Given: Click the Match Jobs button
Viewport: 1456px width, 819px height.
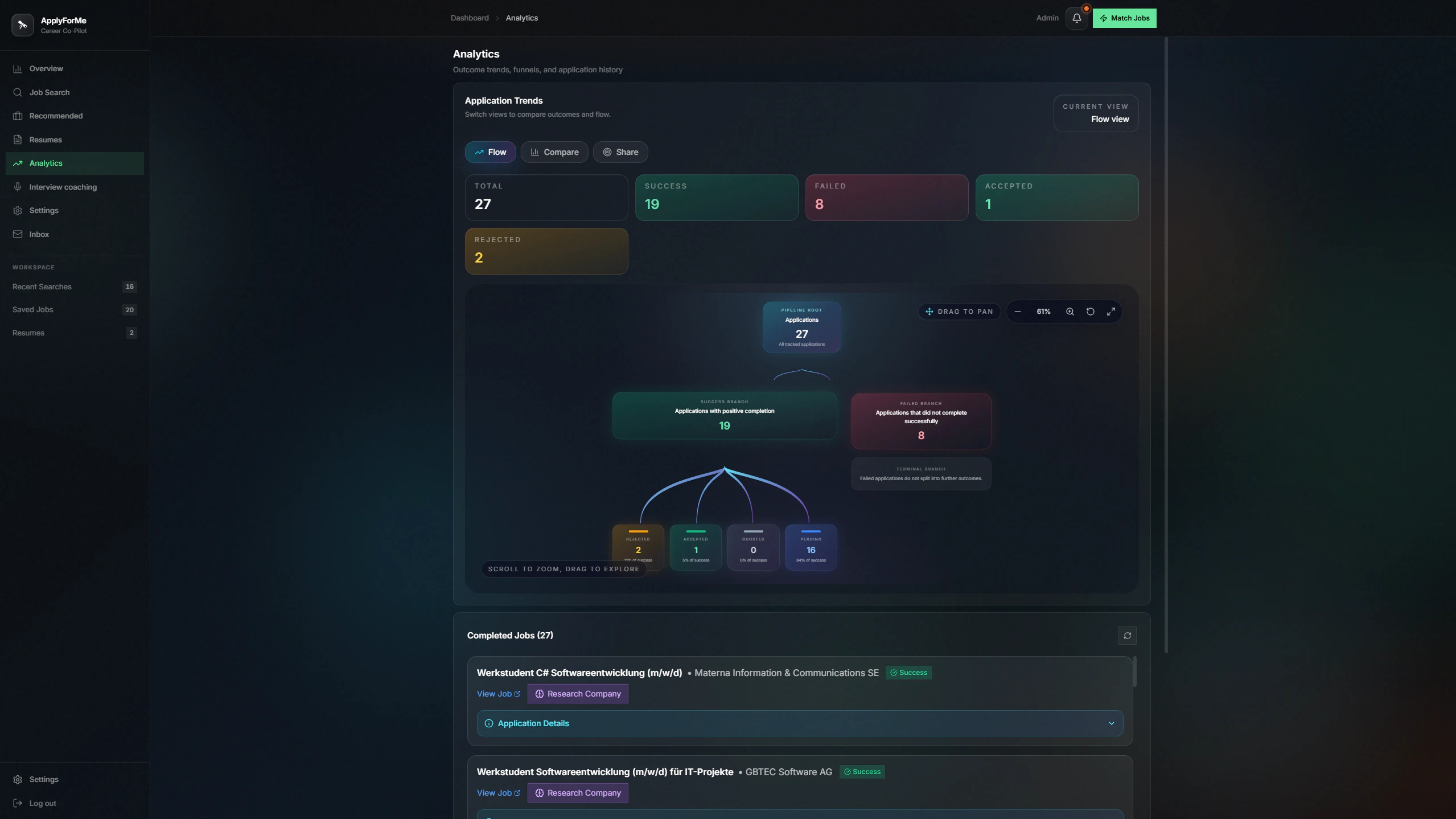Looking at the screenshot, I should click(x=1124, y=18).
